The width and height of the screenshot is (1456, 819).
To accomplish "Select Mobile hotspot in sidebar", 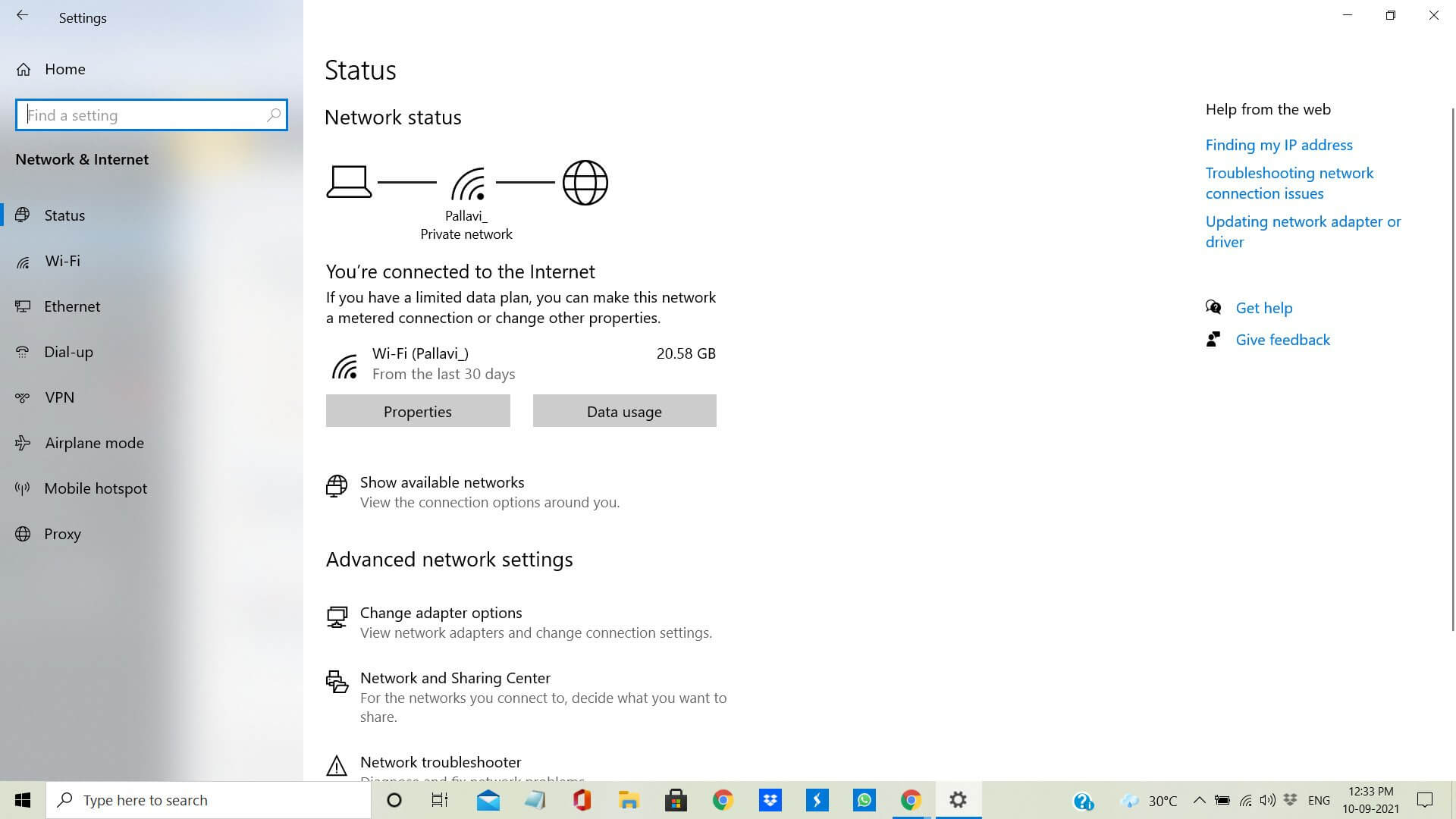I will [96, 488].
